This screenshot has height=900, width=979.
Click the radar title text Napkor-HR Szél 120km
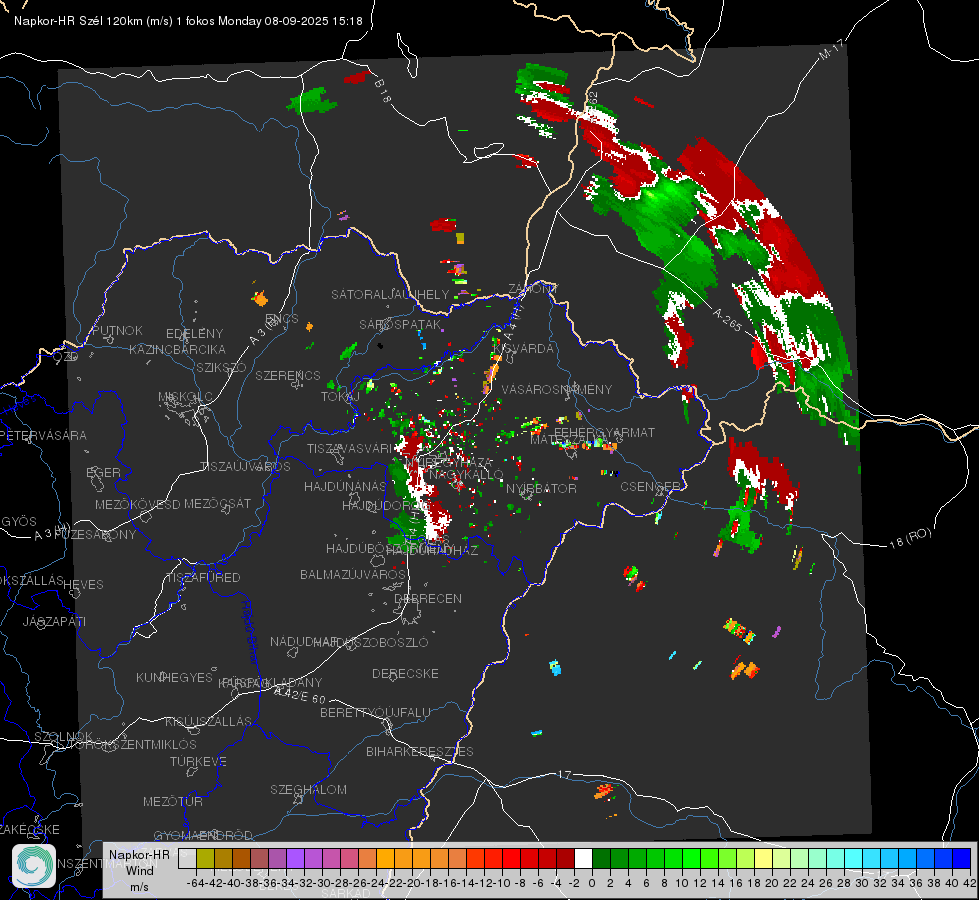(x=79, y=21)
